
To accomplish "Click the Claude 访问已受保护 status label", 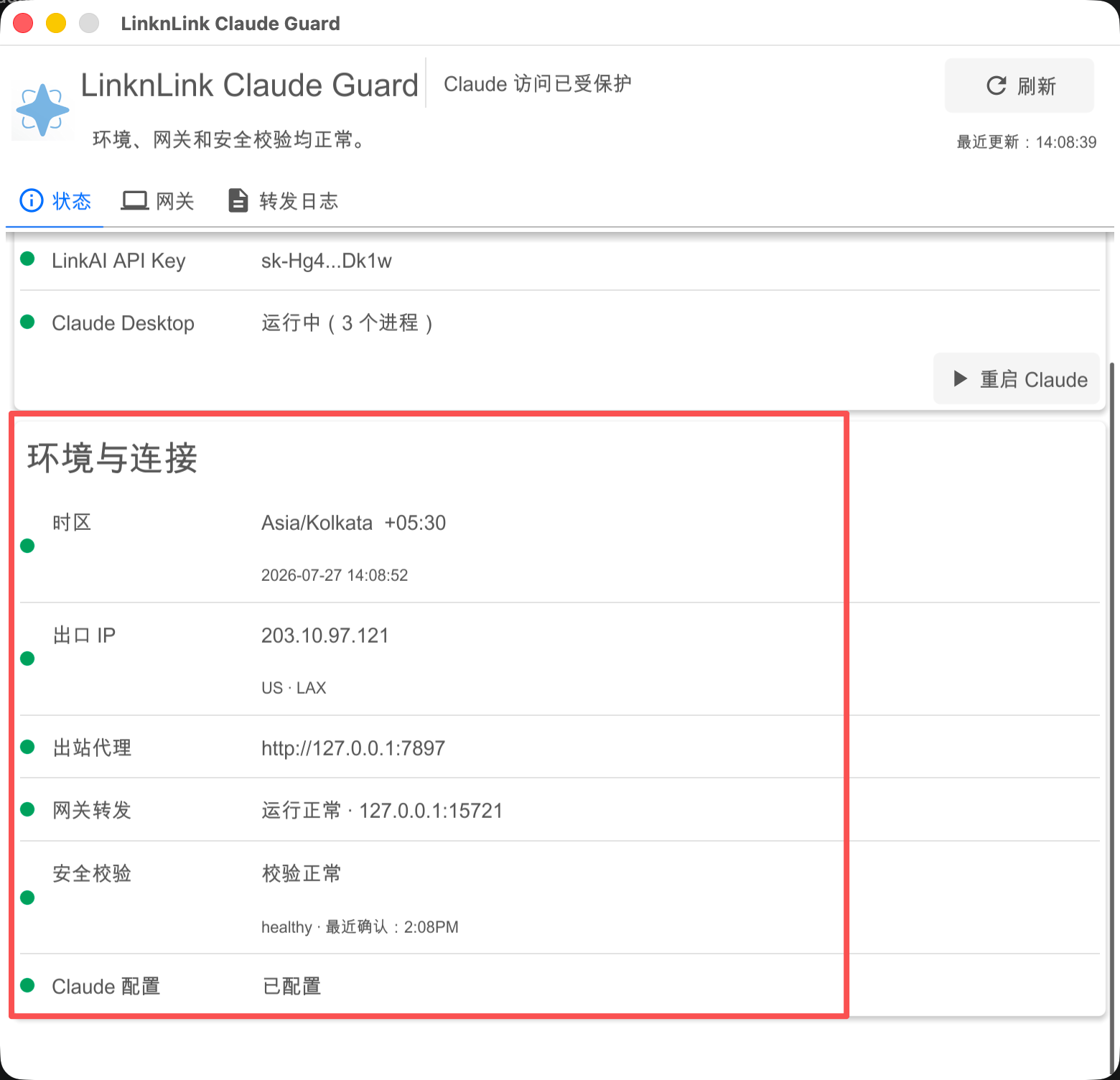I will coord(538,84).
